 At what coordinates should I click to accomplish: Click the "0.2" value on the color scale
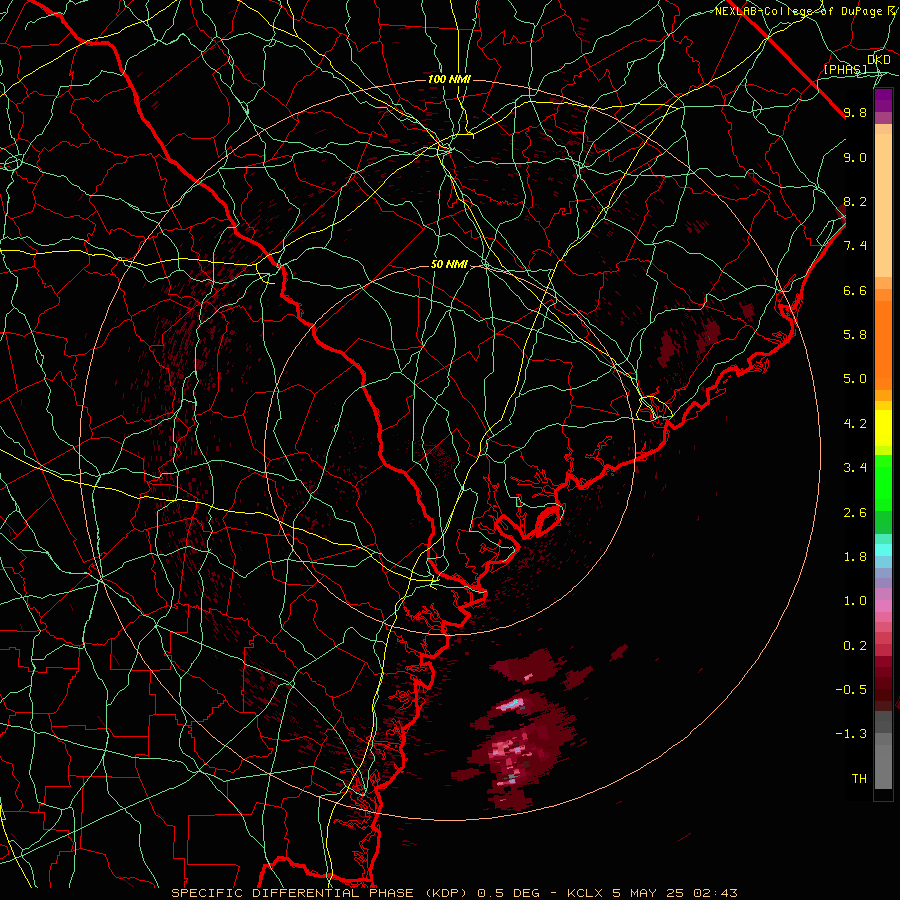coord(855,646)
